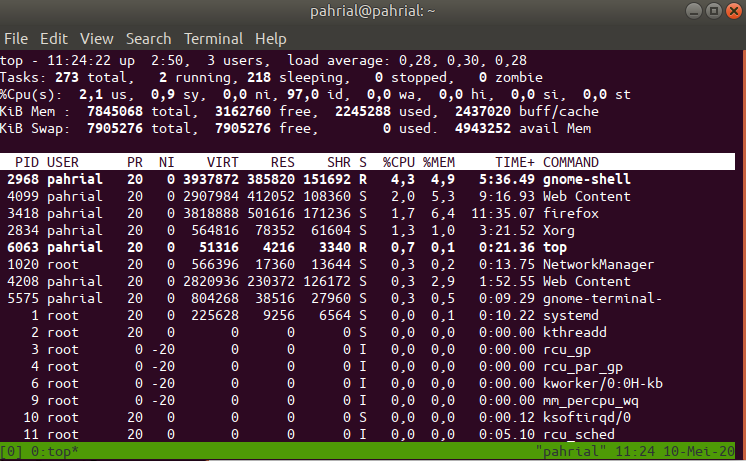
Task: Click the RES column header
Action: (283, 162)
